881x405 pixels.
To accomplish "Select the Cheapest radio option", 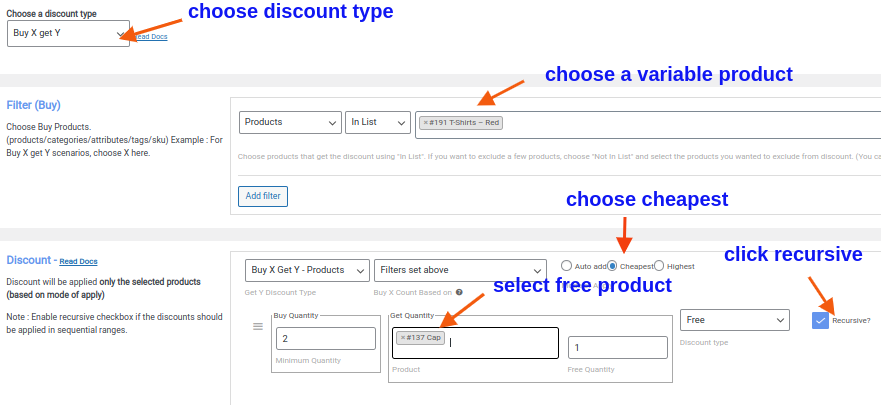I will click(x=613, y=266).
